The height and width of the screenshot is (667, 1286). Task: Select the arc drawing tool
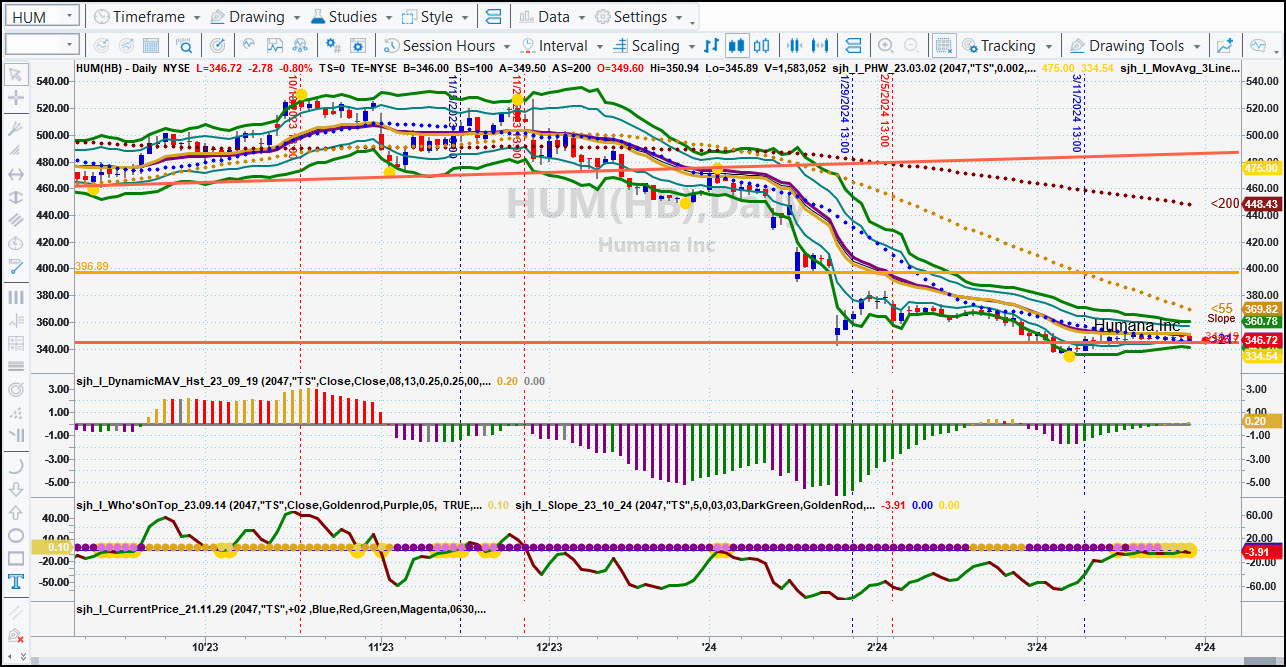coord(15,465)
